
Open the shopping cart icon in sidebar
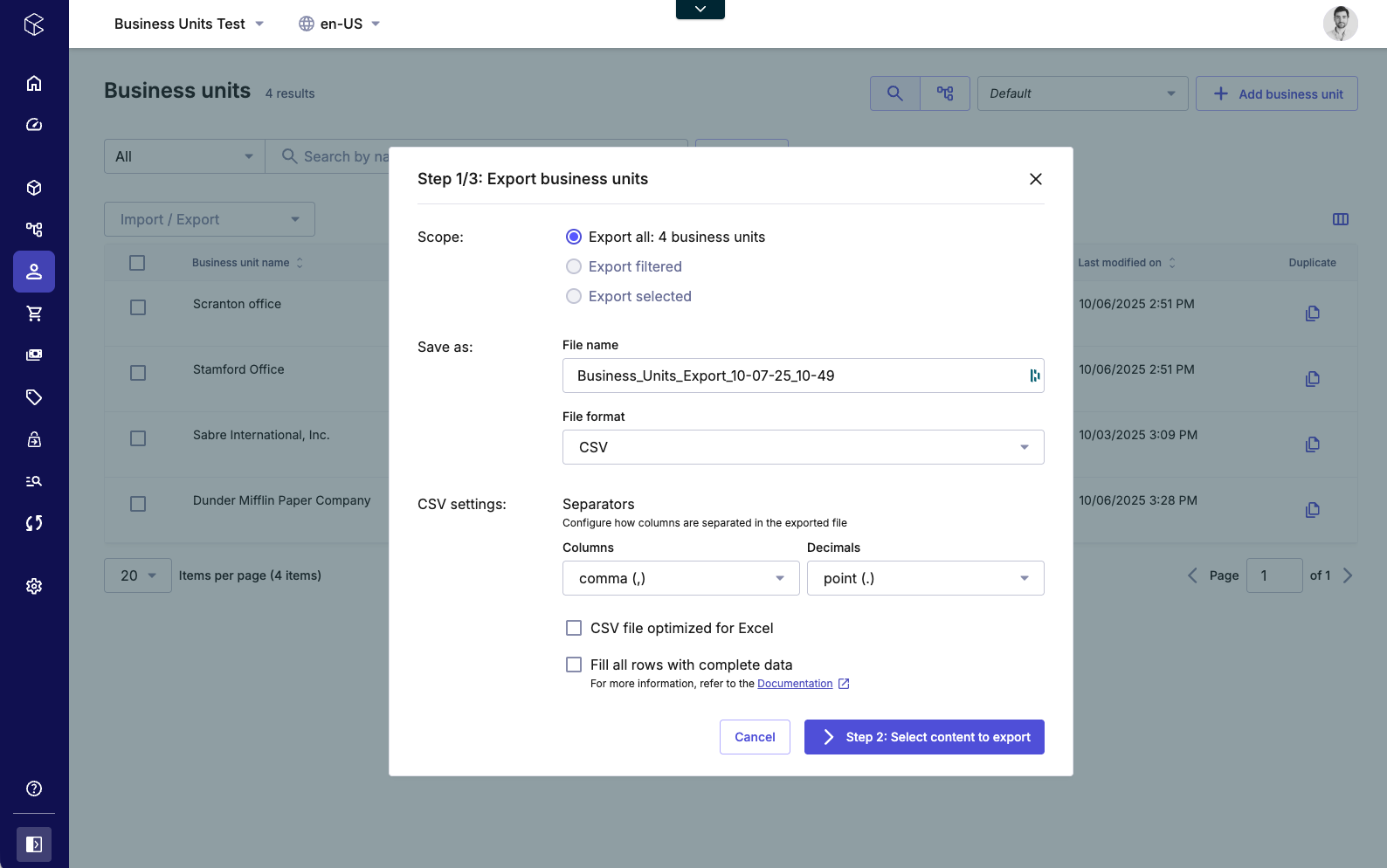click(x=34, y=313)
